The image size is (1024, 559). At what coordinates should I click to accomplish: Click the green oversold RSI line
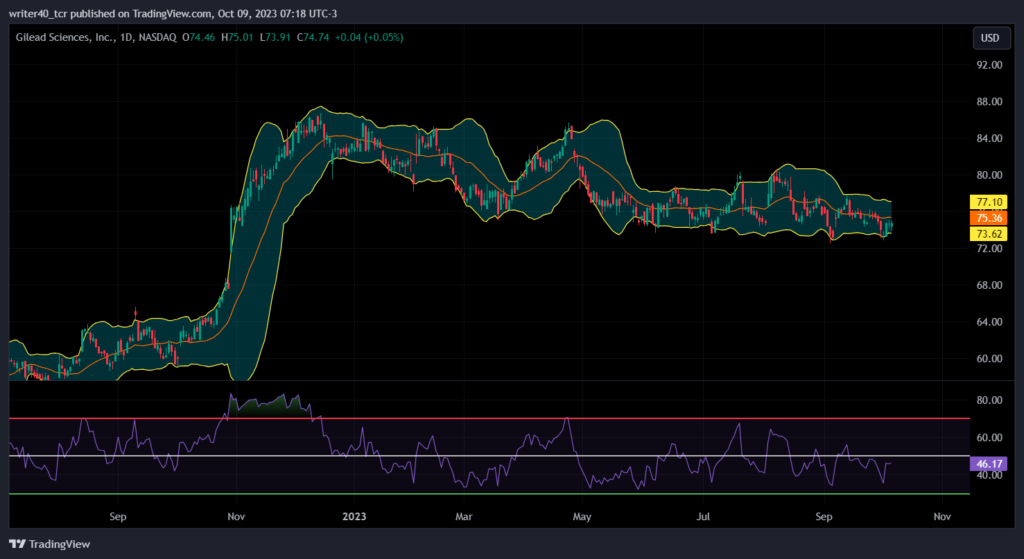(x=488, y=494)
